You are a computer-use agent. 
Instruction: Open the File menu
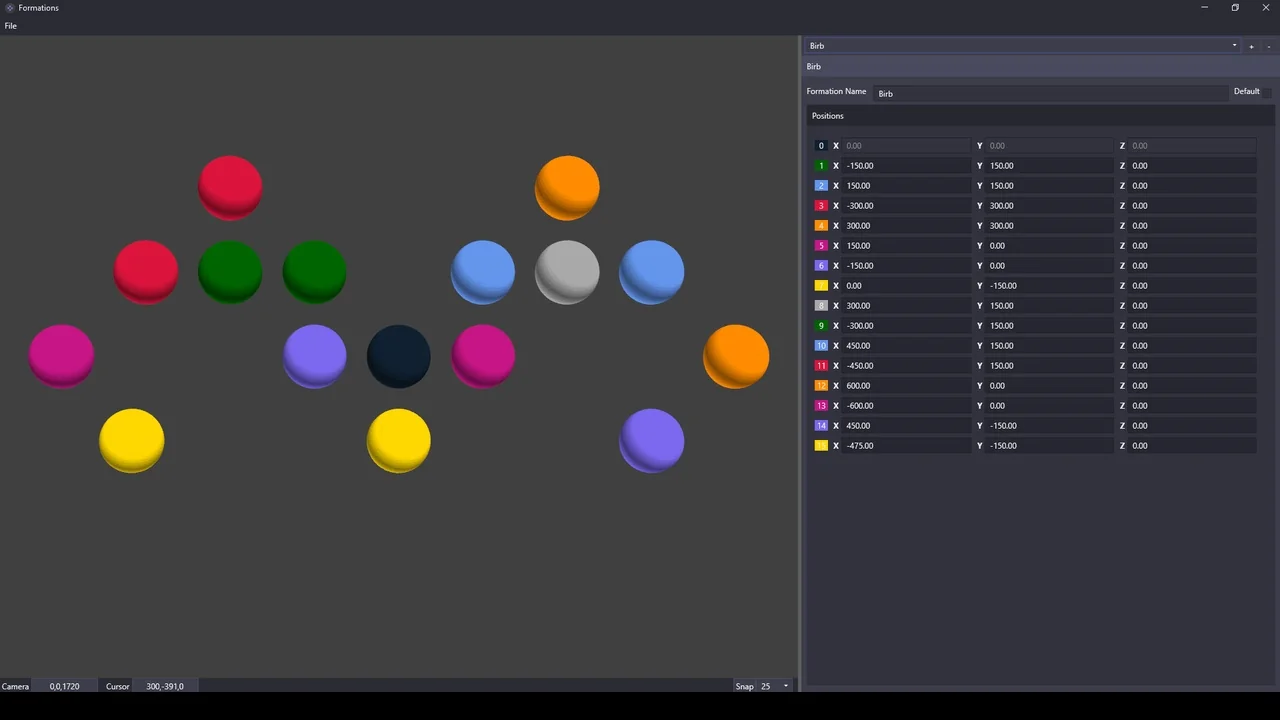click(10, 25)
